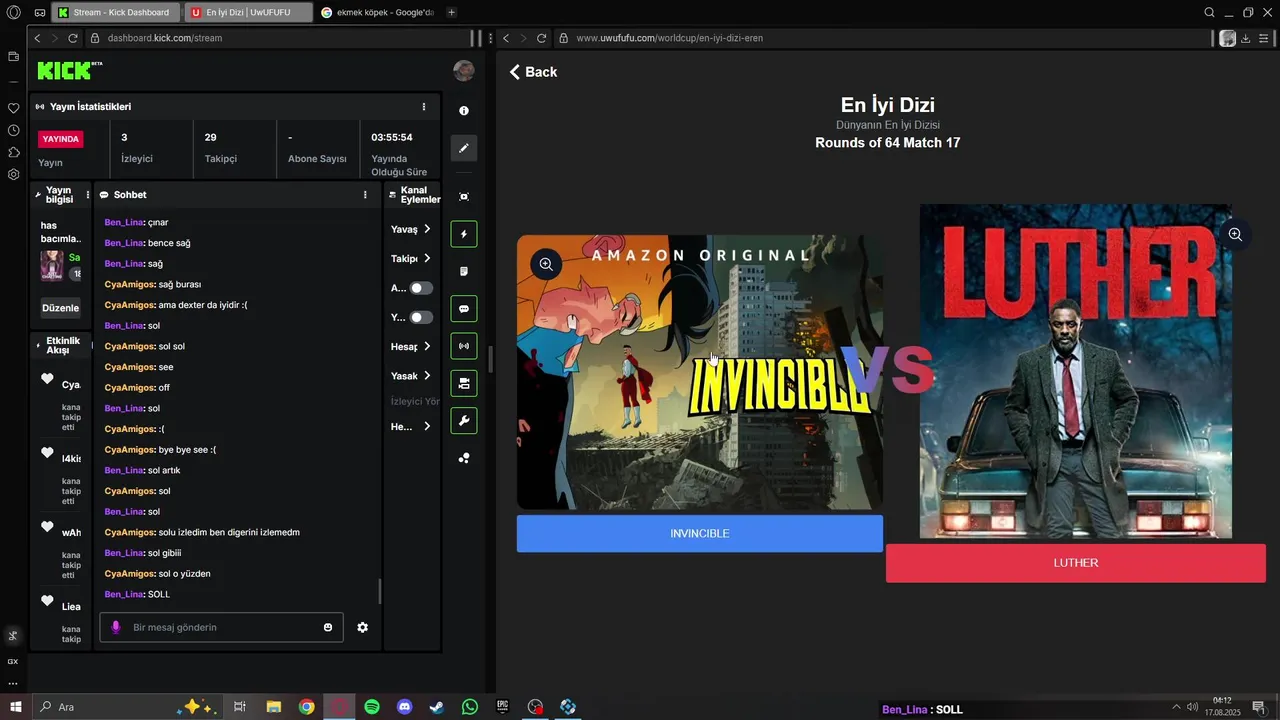Open chat settings gear icon
The height and width of the screenshot is (720, 1280).
(x=362, y=627)
